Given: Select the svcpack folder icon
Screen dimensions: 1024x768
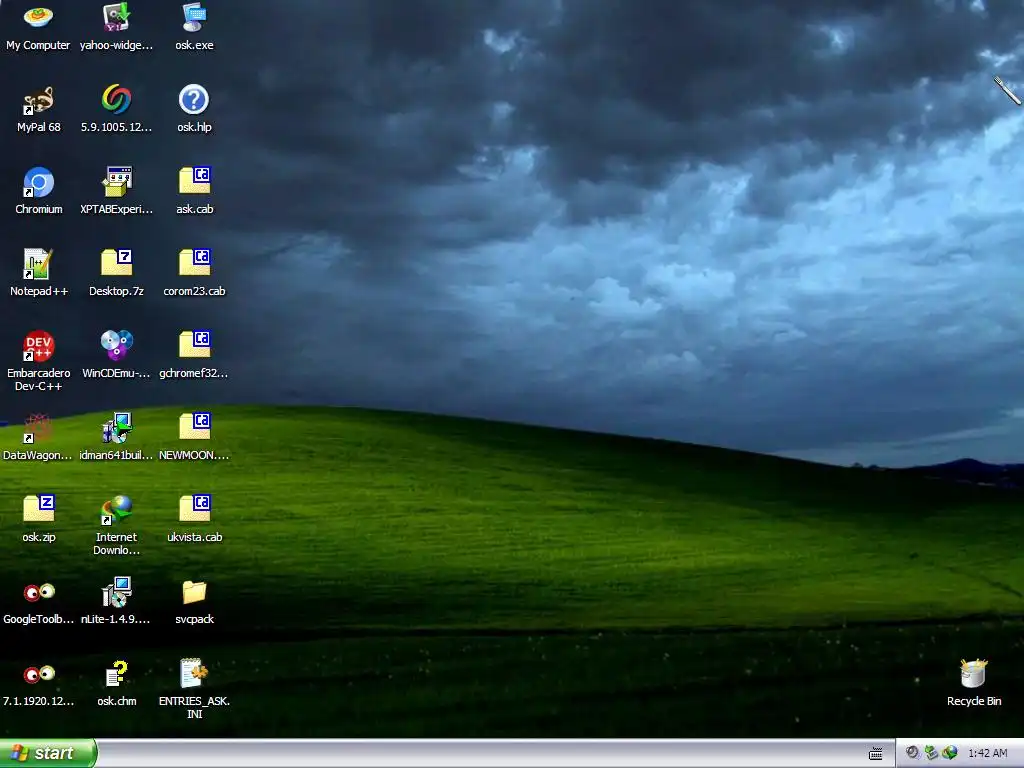Looking at the screenshot, I should coord(194,592).
